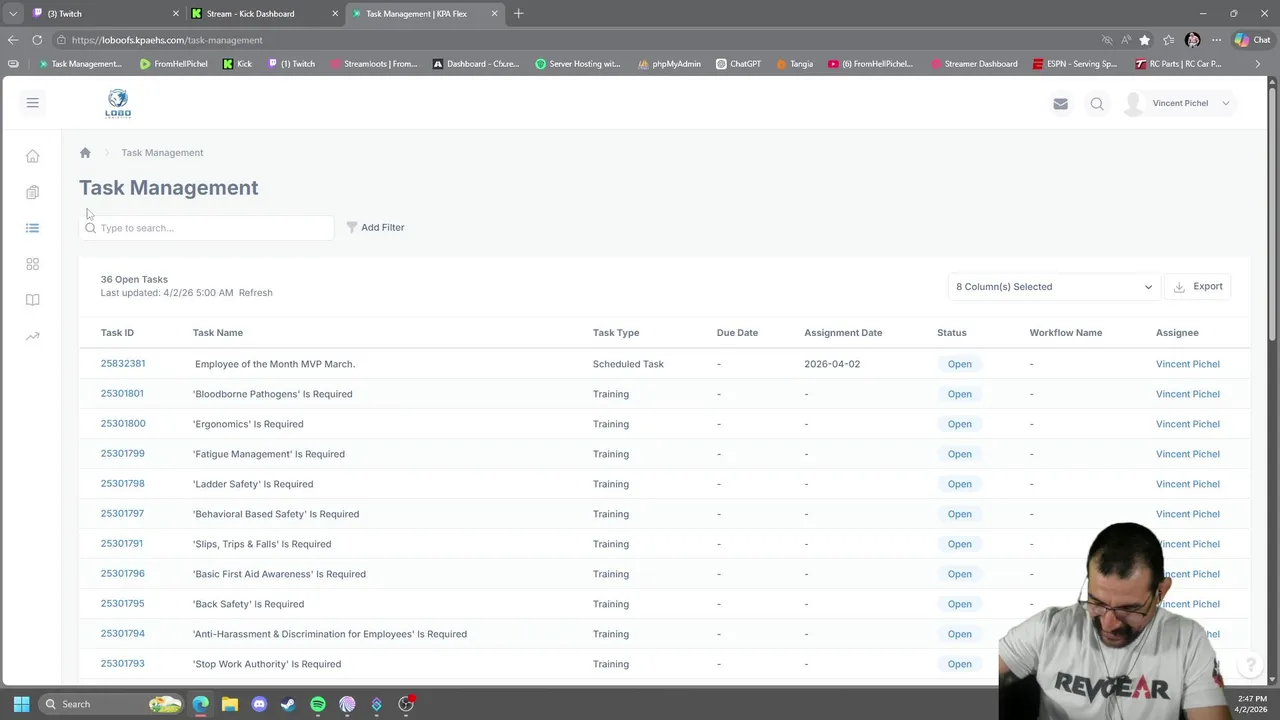1280x720 pixels.
Task: Click the breadcrumb home icon
Action: coord(85,153)
